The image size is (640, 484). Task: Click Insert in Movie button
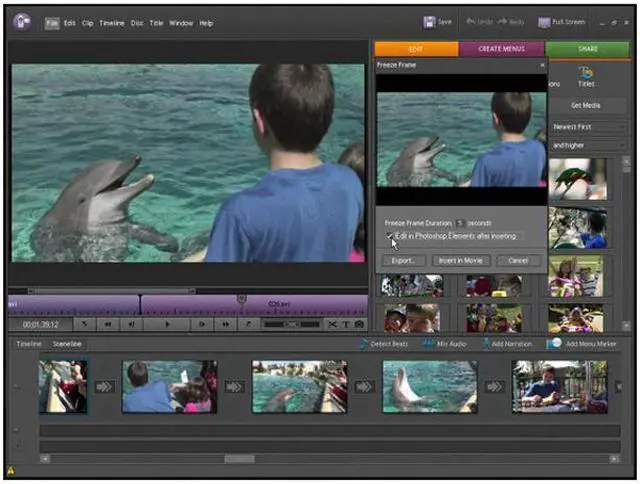(x=460, y=260)
